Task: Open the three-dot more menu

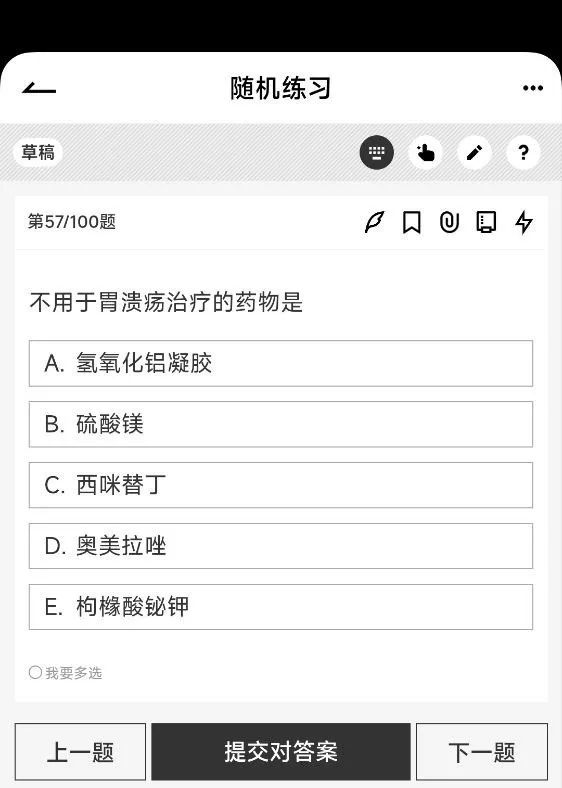Action: pyautogui.click(x=532, y=88)
